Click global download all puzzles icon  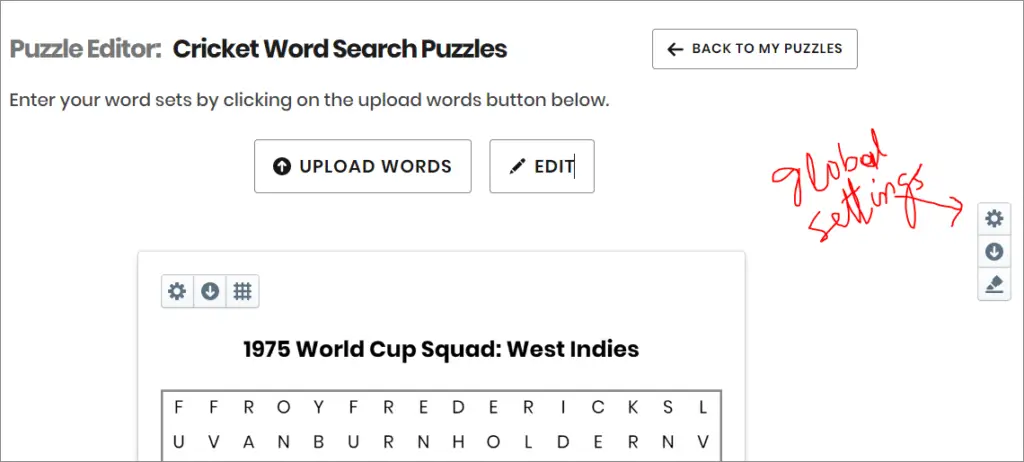pos(994,252)
